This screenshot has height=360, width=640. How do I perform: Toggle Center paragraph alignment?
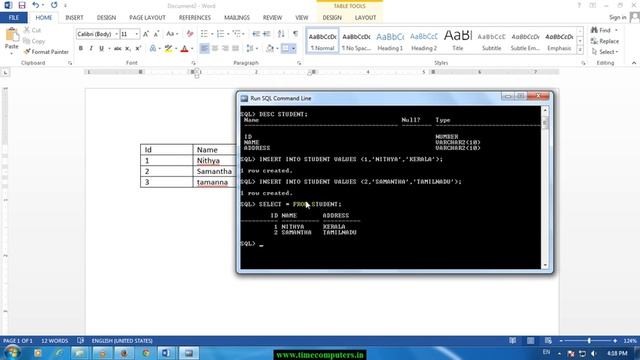tap(215, 49)
